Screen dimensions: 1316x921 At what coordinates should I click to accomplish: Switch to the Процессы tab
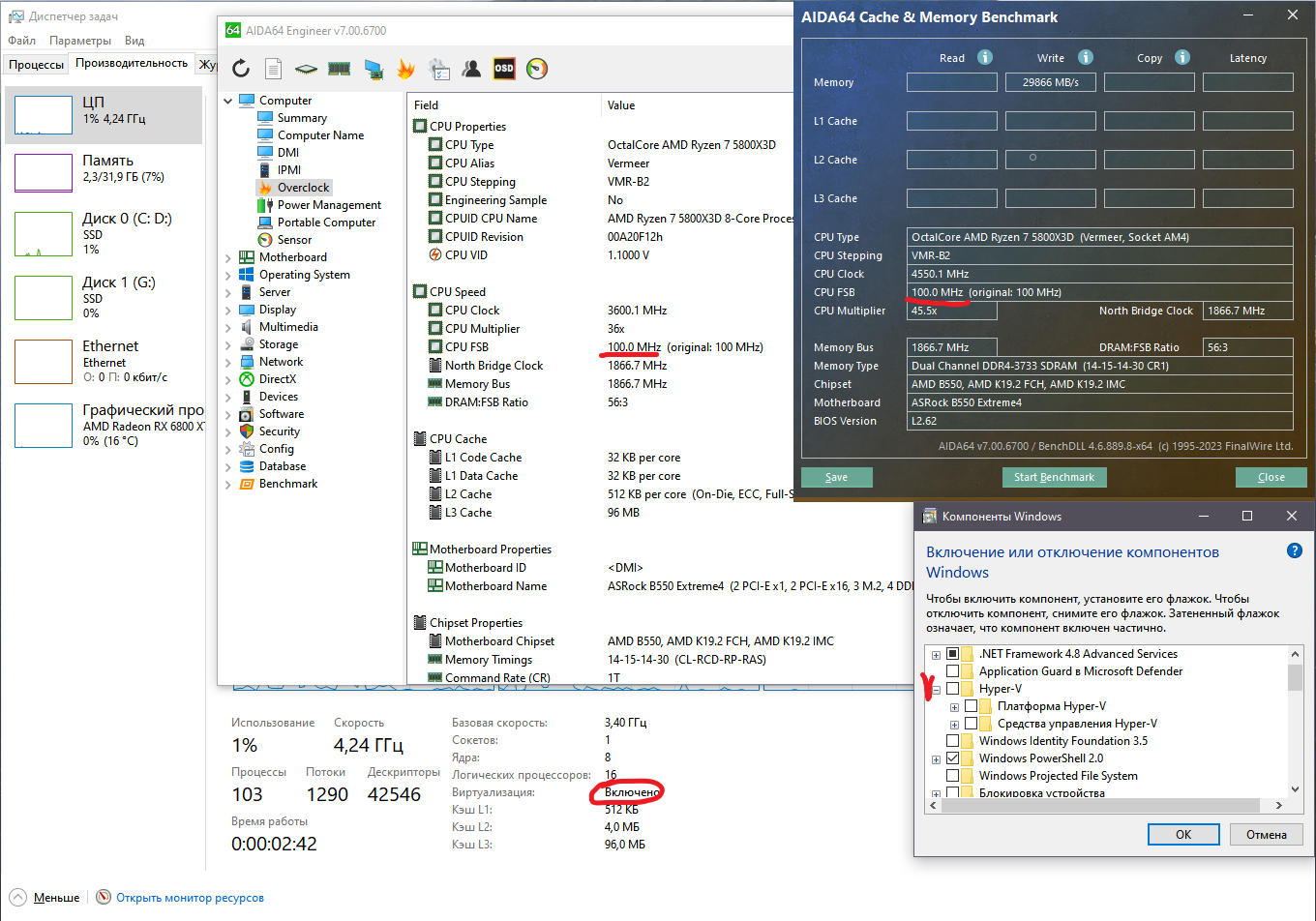(37, 65)
